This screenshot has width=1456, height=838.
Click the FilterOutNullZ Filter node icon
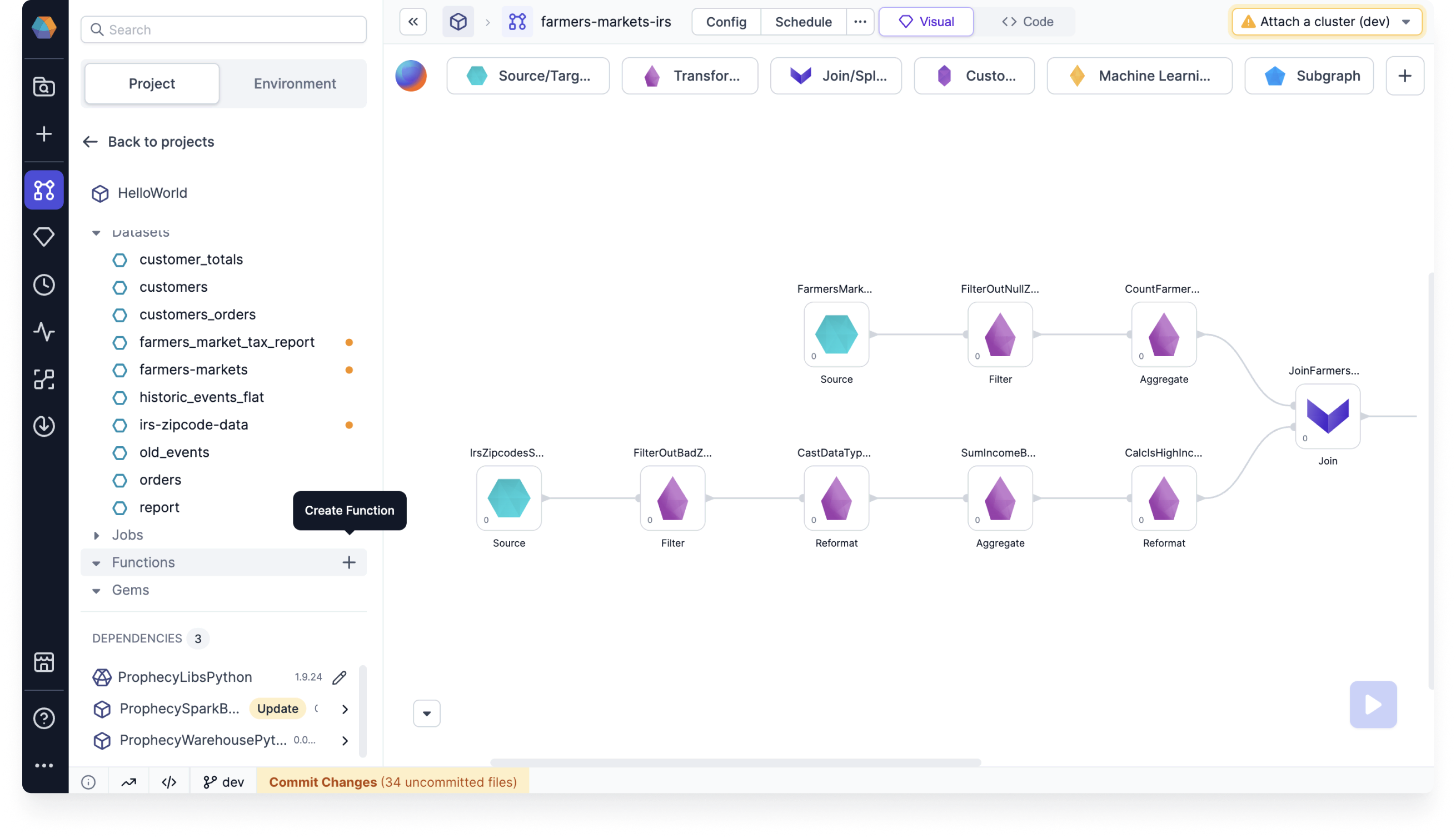(x=1000, y=334)
